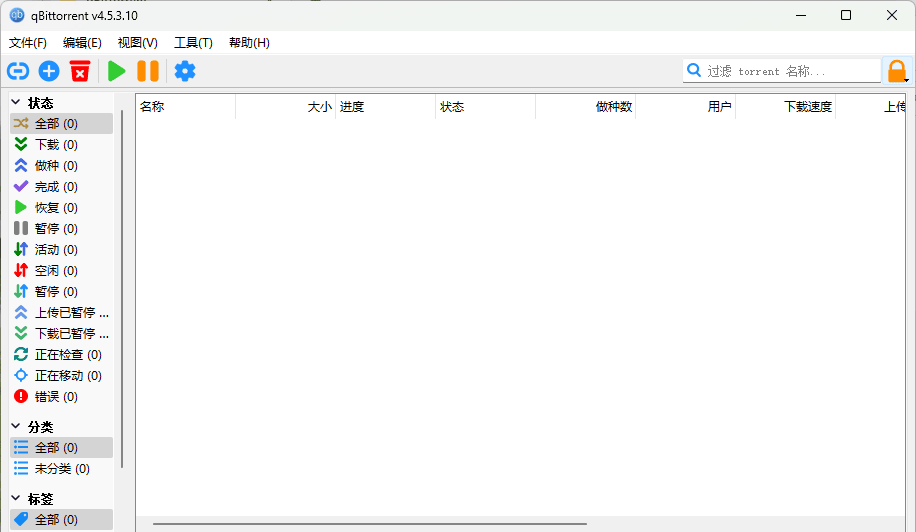Sort by the 名称 column header
The image size is (916, 532).
[x=186, y=107]
